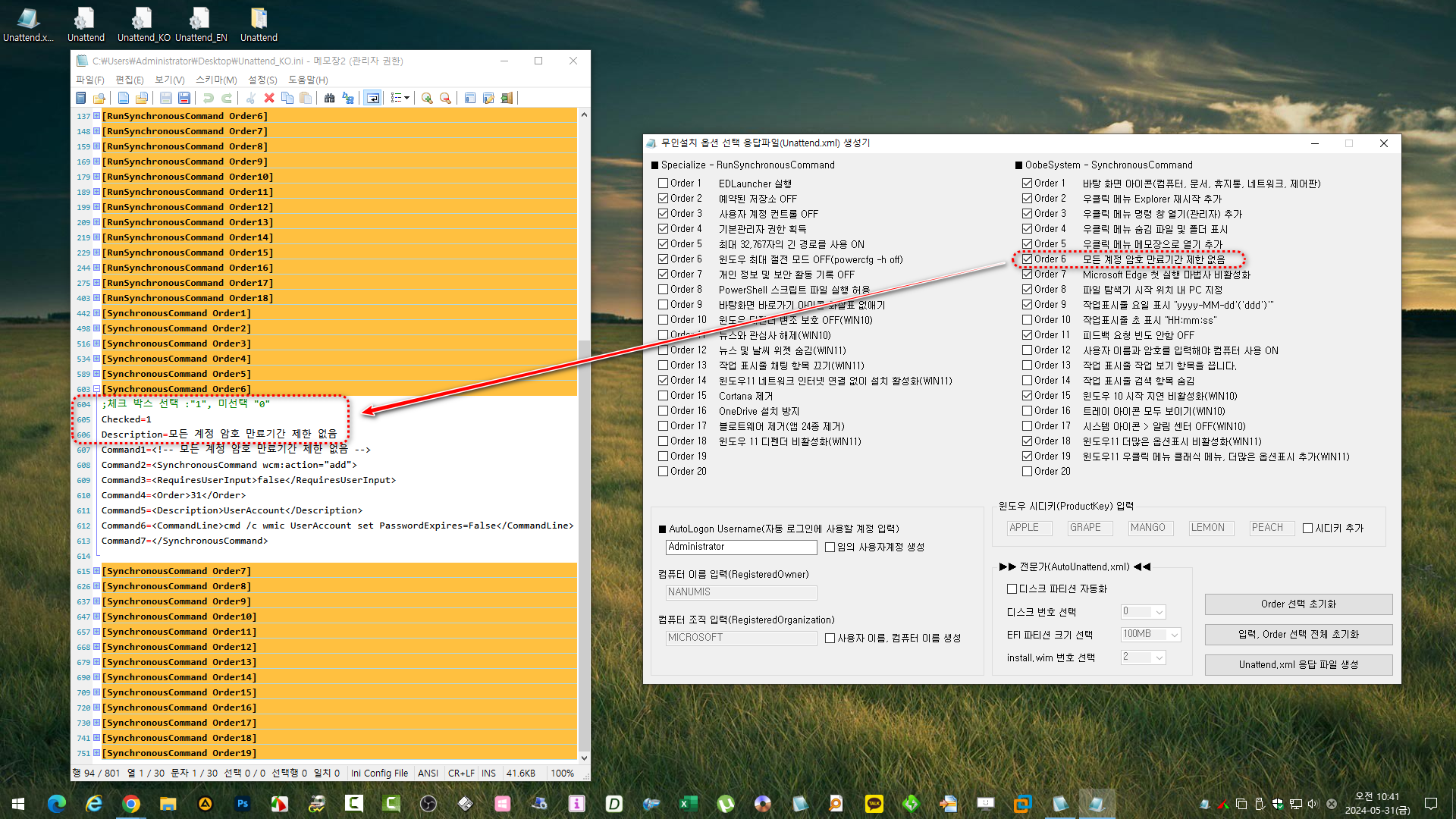Open the 스키마(M) menu
The height and width of the screenshot is (819, 1456).
tap(216, 80)
